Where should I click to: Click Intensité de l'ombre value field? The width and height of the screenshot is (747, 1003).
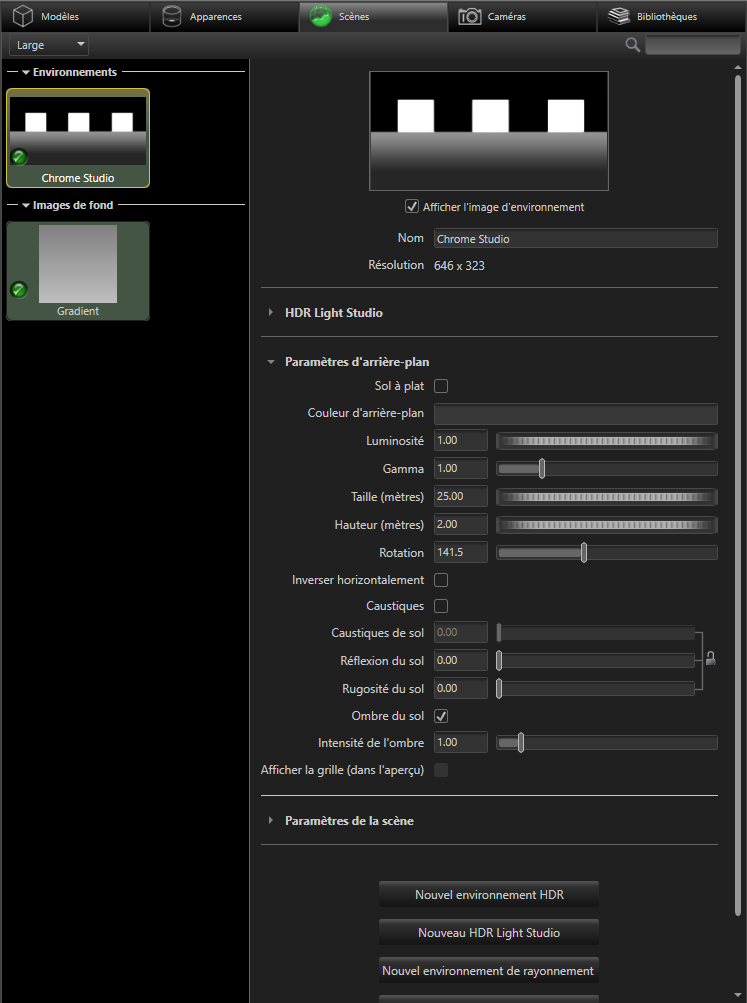(x=460, y=742)
